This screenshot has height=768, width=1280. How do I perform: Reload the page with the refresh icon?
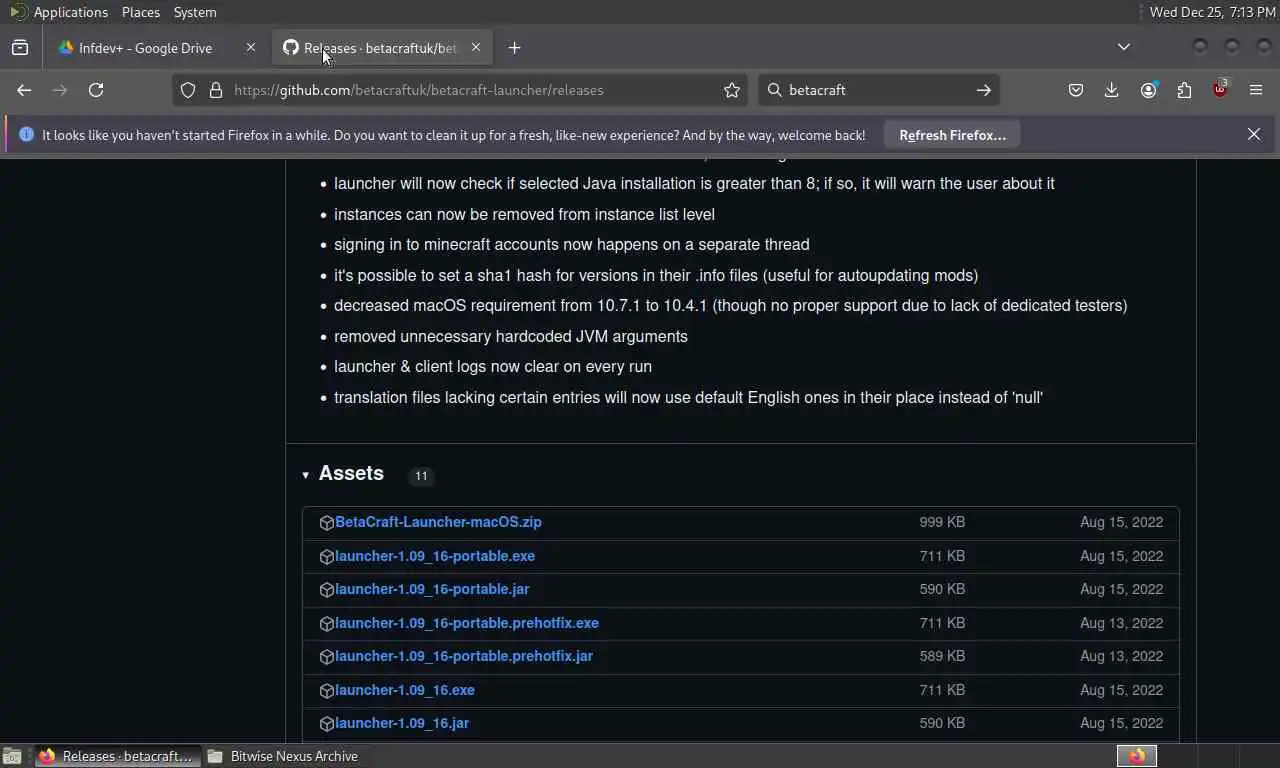point(96,90)
